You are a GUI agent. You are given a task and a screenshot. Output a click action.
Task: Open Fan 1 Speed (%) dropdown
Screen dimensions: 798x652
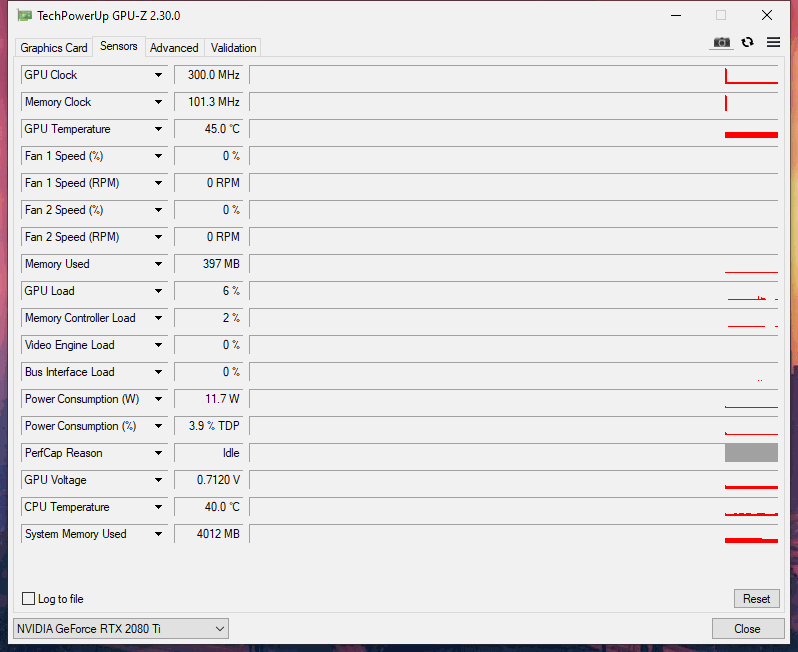(158, 156)
